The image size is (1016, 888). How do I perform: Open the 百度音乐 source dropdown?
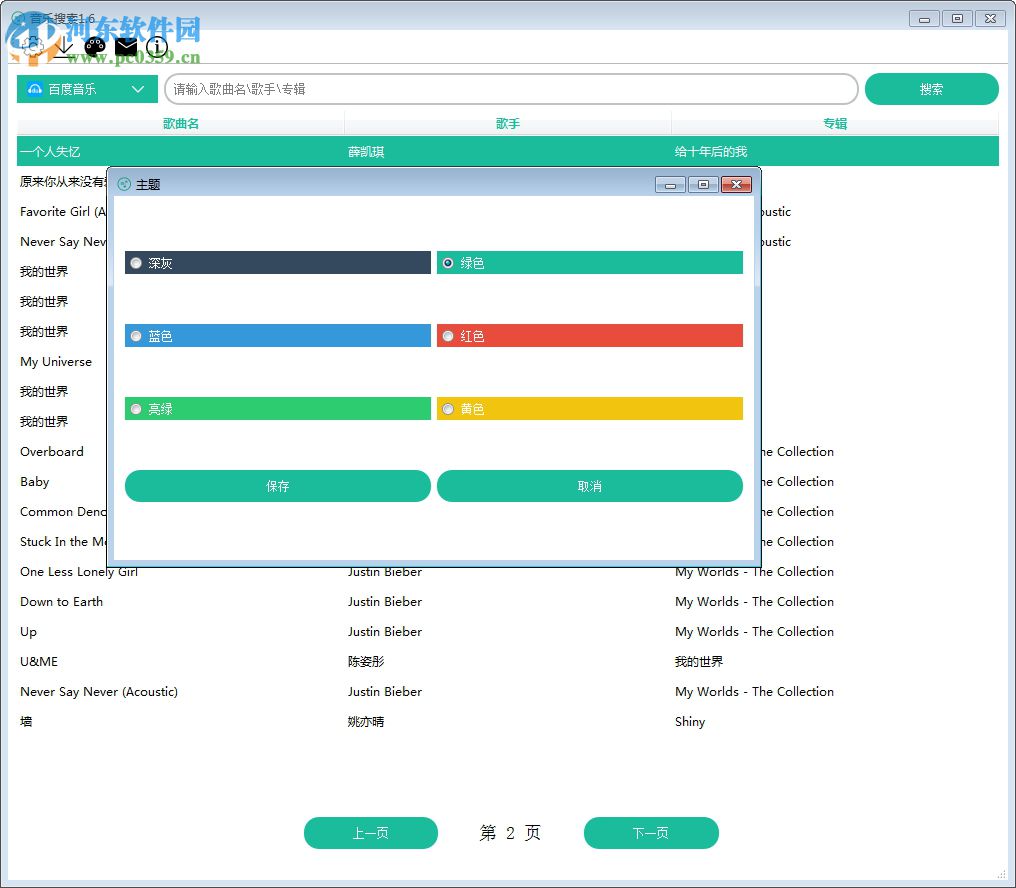pos(87,89)
